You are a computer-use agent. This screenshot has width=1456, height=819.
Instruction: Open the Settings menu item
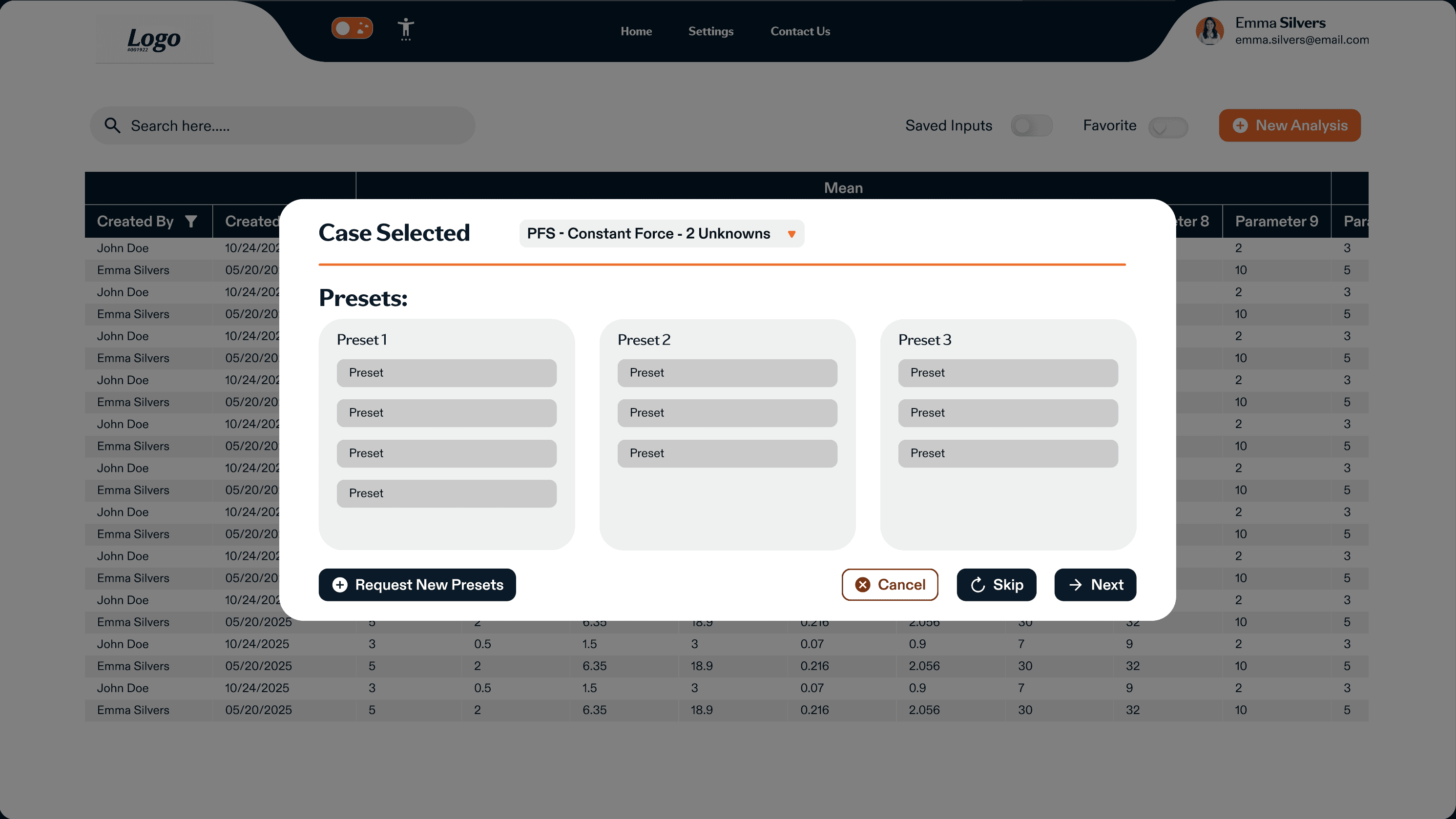(x=710, y=31)
